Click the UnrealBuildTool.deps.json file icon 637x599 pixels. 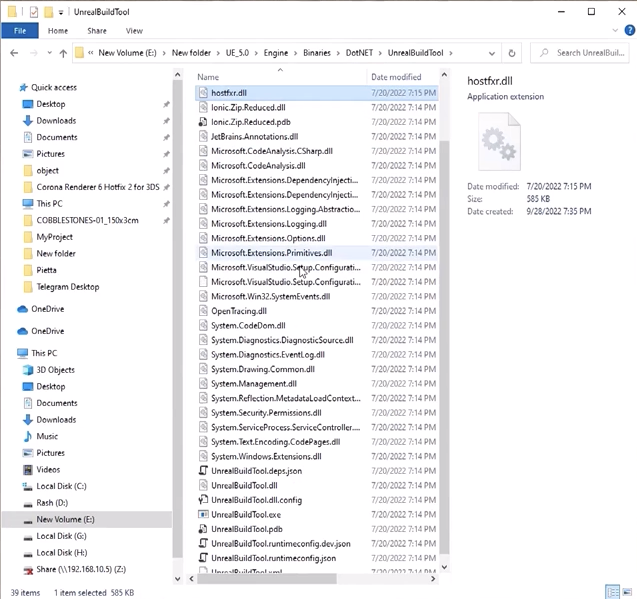tap(203, 471)
